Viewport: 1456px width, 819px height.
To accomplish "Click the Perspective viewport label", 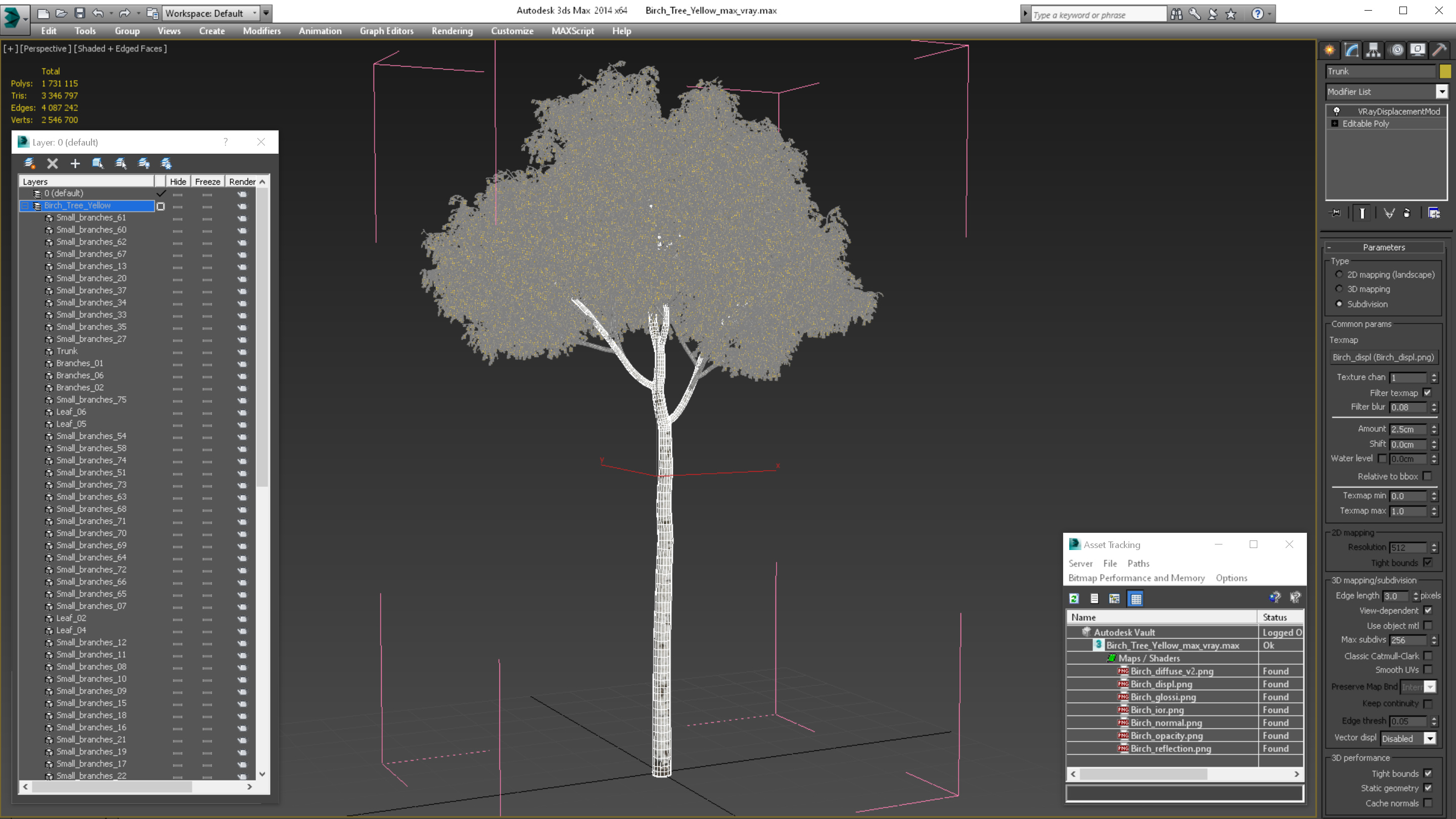I will (x=45, y=49).
